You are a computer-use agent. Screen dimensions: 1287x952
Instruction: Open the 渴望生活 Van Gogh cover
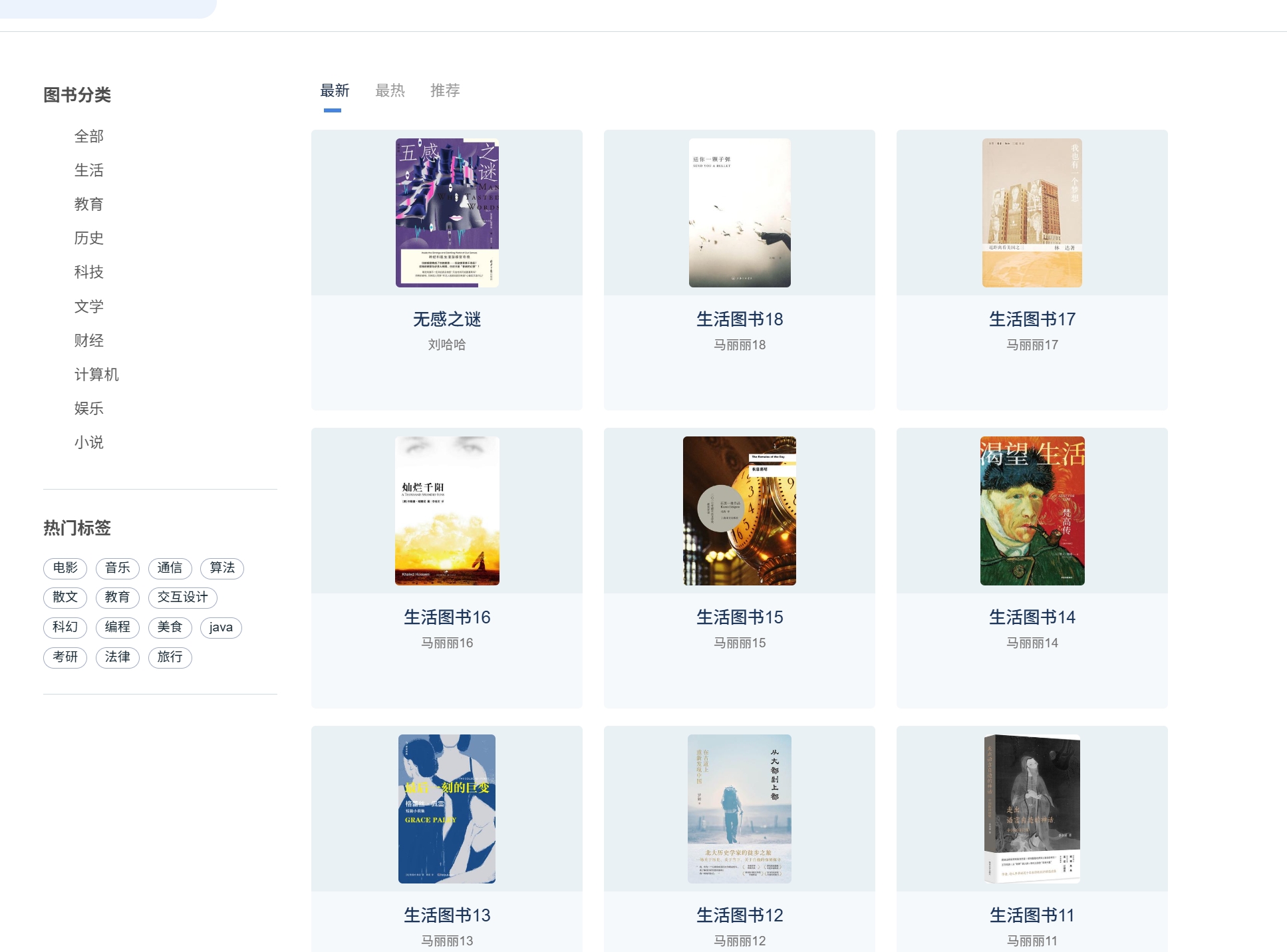pos(1032,511)
